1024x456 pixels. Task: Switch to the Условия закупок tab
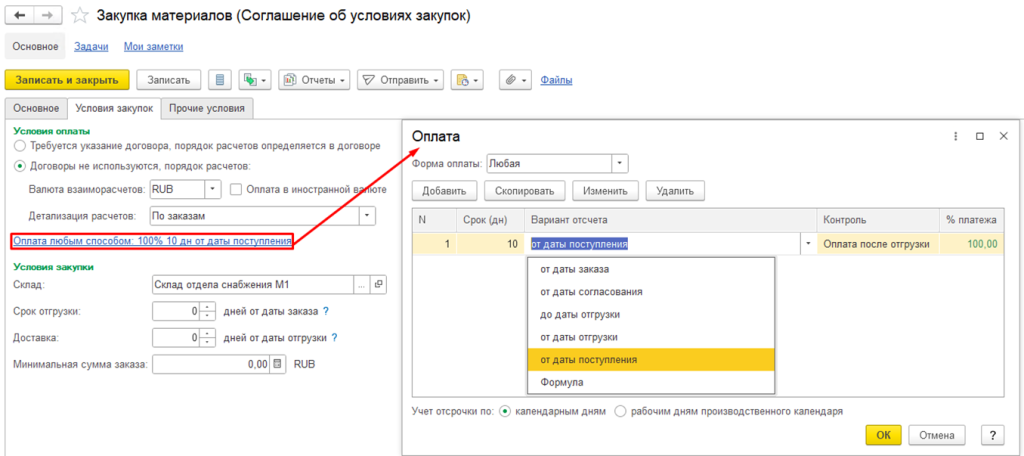pos(114,108)
